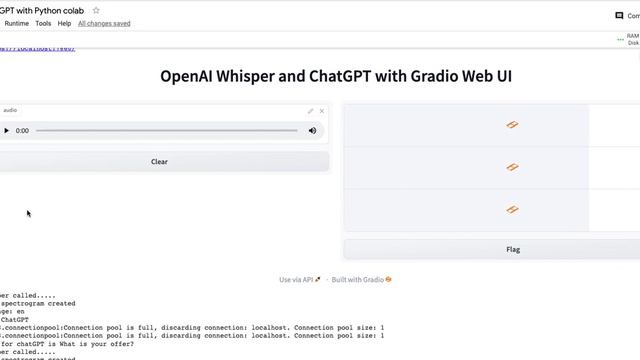The image size is (640, 360).
Task: Click the RAM and Disk indicator
Action: point(629,39)
